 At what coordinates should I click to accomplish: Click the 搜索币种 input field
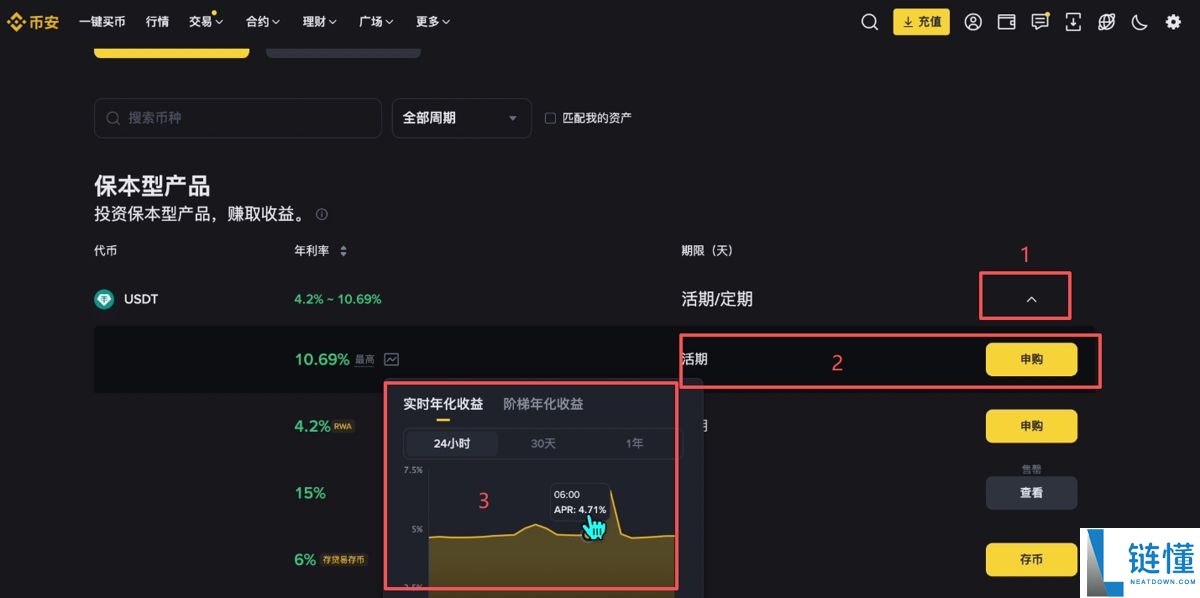[x=237, y=117]
